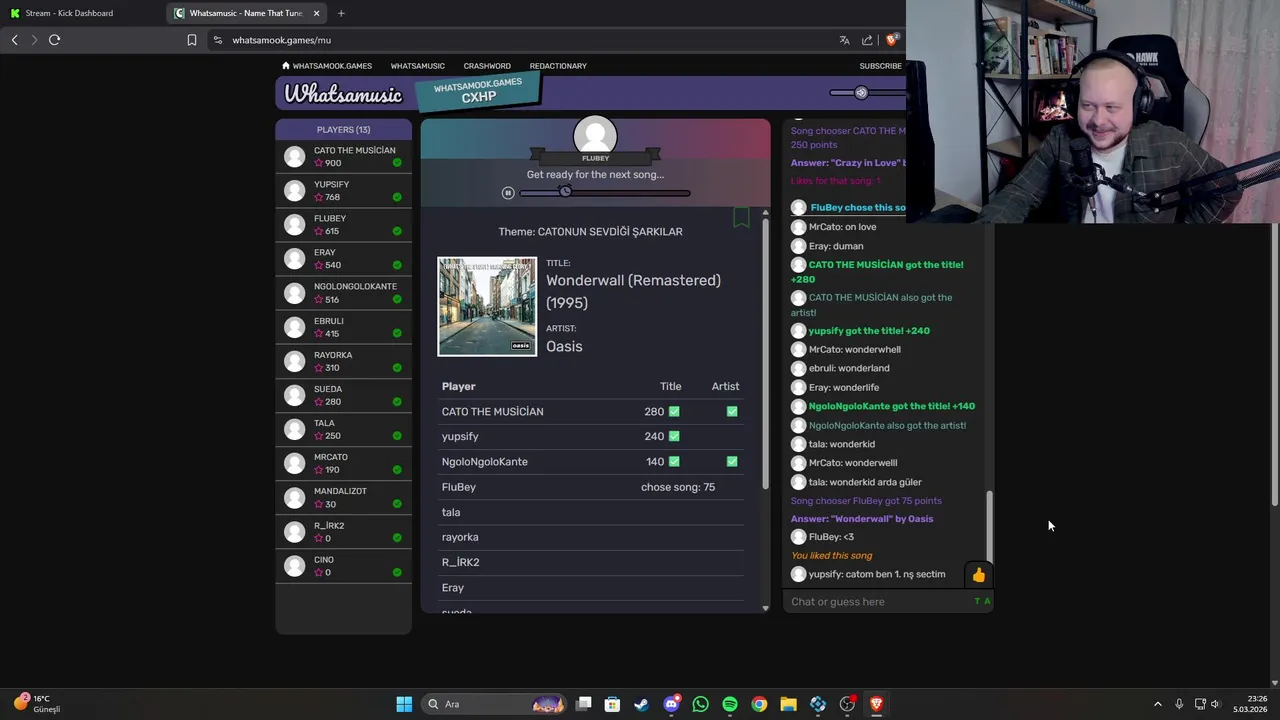Click CATO THE MUSİCİAN title checkbox
The image size is (1280, 720).
coord(674,412)
